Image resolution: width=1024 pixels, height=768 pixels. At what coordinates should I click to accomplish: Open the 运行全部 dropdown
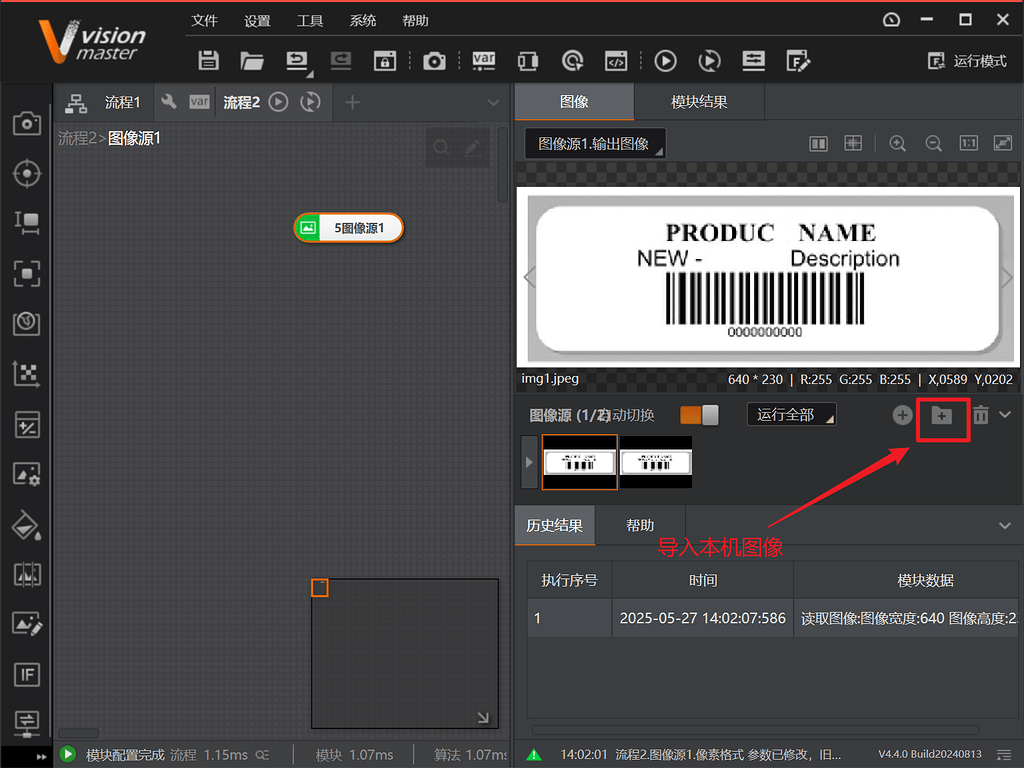791,414
